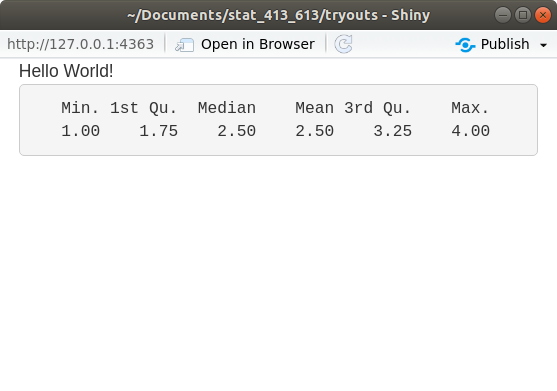This screenshot has width=557, height=391.
Task: Click the 1.00 minimum value
Action: coord(80,131)
